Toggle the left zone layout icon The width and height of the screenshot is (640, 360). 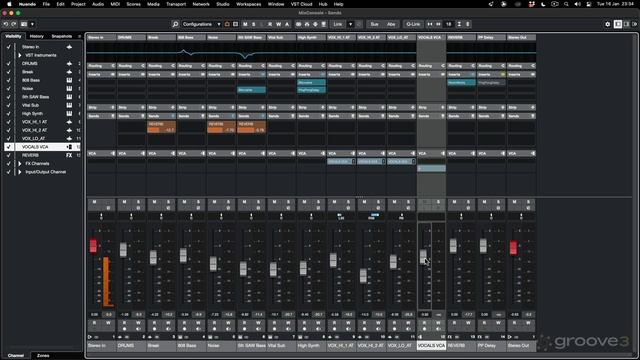tap(618, 24)
